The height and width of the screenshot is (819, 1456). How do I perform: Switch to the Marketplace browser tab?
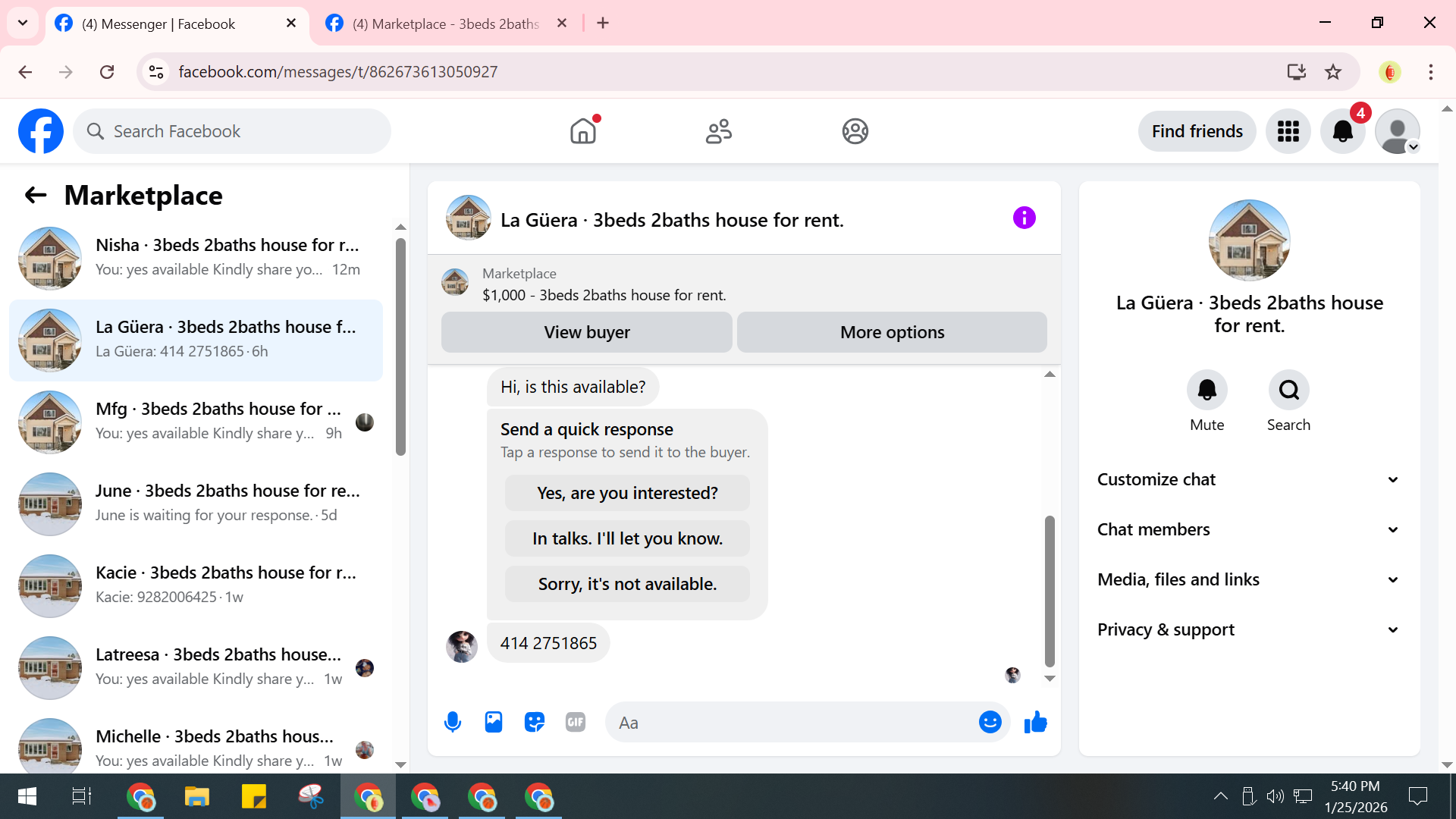tap(447, 24)
